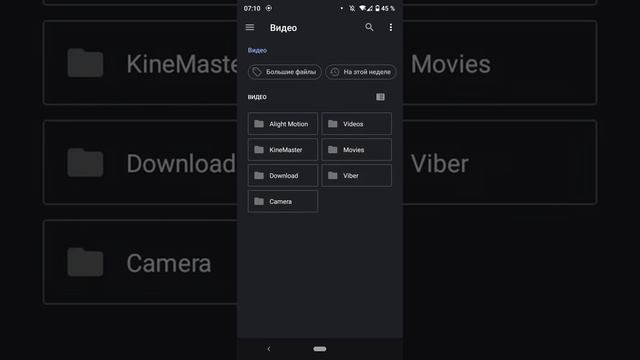Click the Videos folder icon

pos(333,124)
